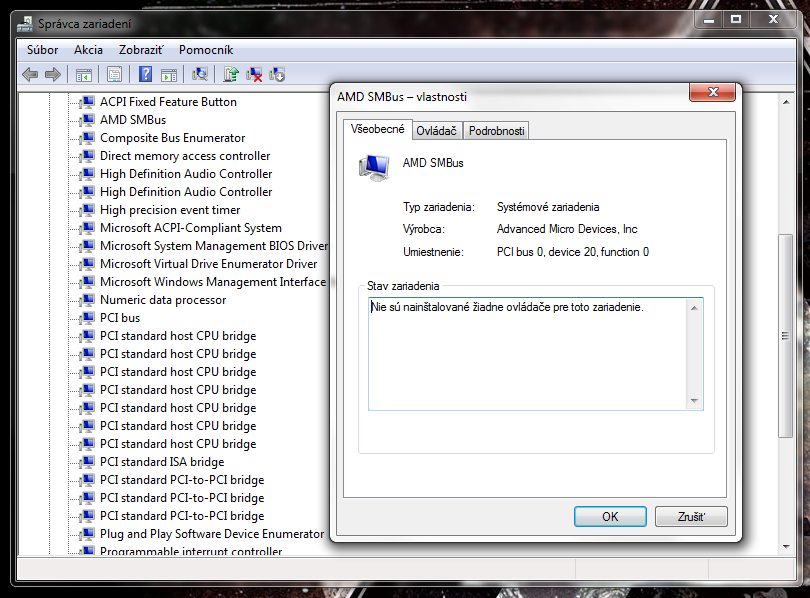Select High precision event timer

point(170,210)
